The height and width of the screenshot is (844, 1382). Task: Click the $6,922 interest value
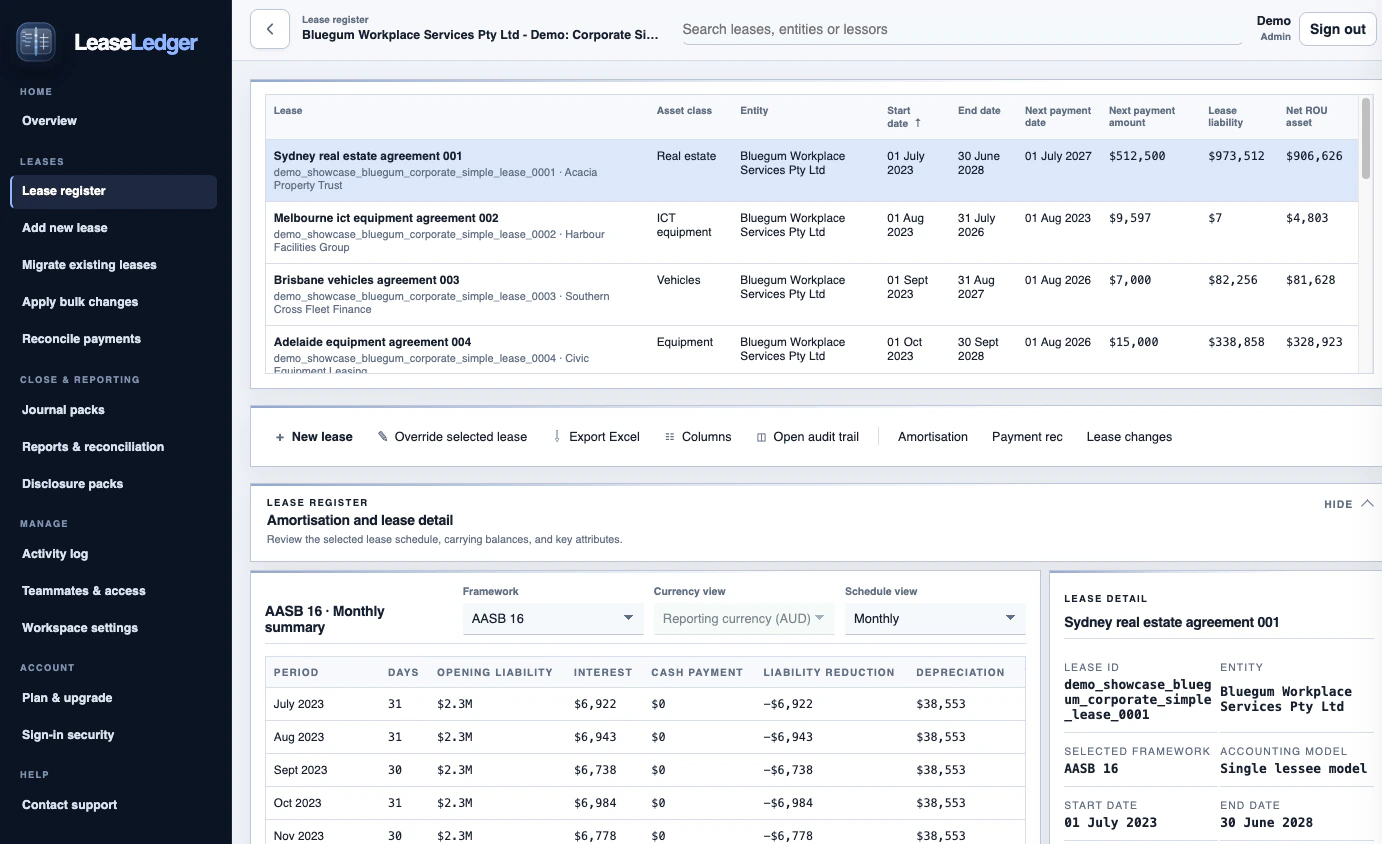click(595, 704)
